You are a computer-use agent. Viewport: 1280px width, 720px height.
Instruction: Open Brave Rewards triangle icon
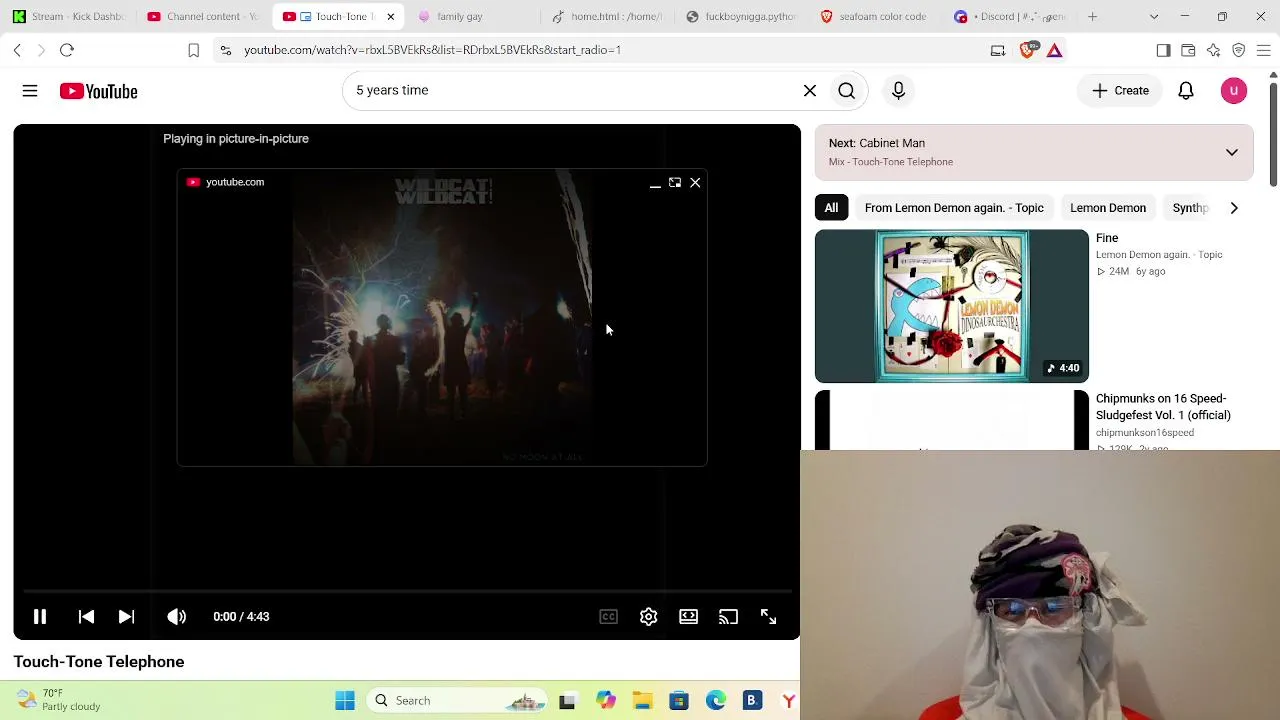(1054, 50)
